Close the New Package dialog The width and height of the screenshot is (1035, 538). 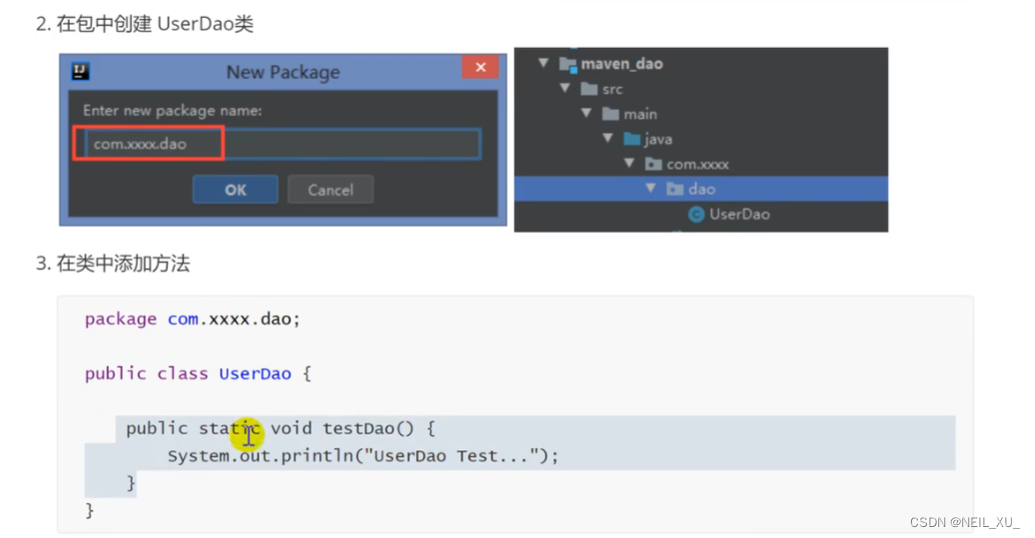pos(481,67)
